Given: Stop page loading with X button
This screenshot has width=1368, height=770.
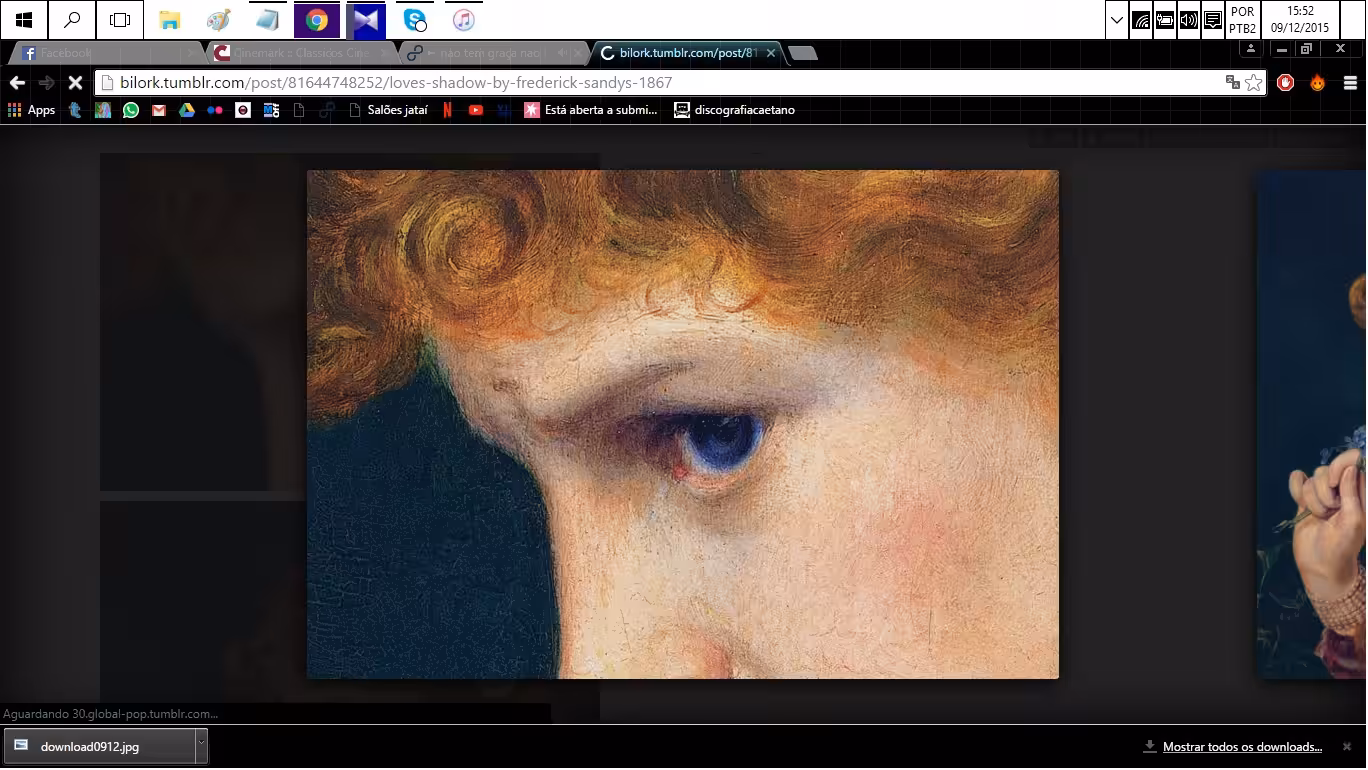Looking at the screenshot, I should [75, 83].
